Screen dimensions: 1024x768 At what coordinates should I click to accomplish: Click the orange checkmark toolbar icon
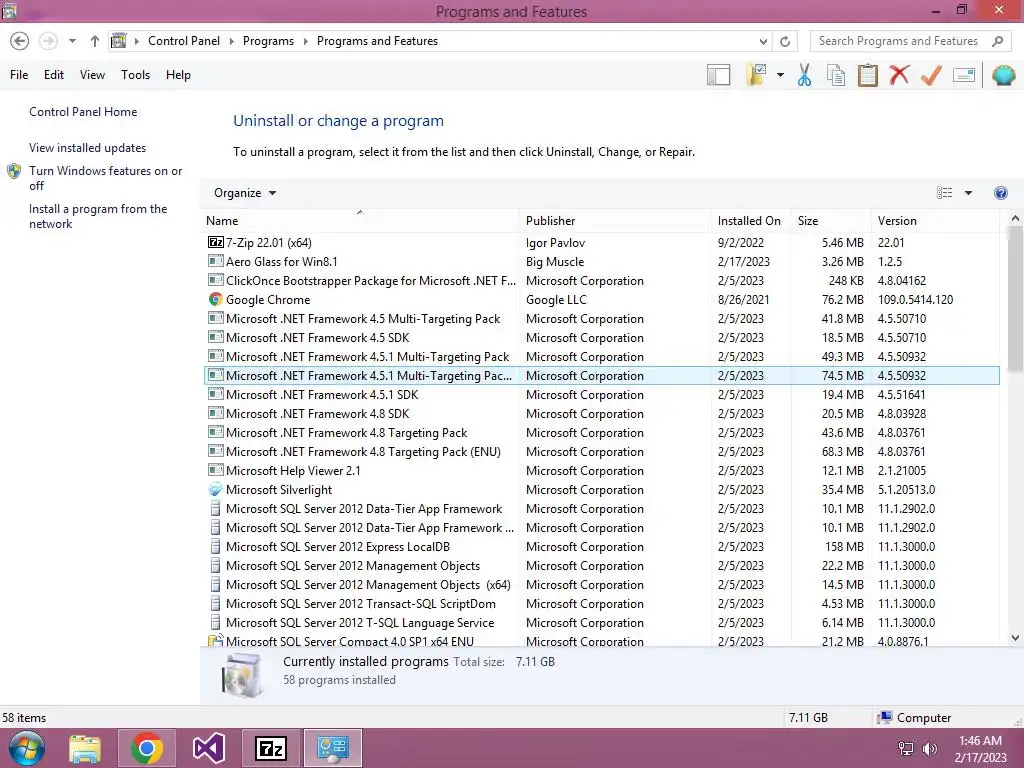click(931, 75)
